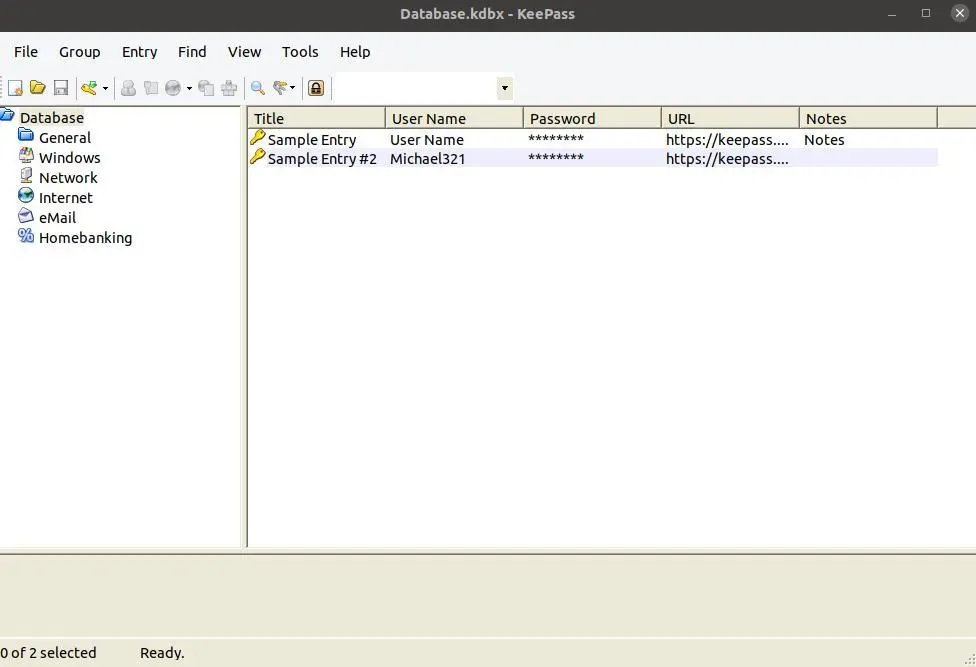The image size is (976, 667).
Task: Open the File menu
Action: (x=26, y=52)
